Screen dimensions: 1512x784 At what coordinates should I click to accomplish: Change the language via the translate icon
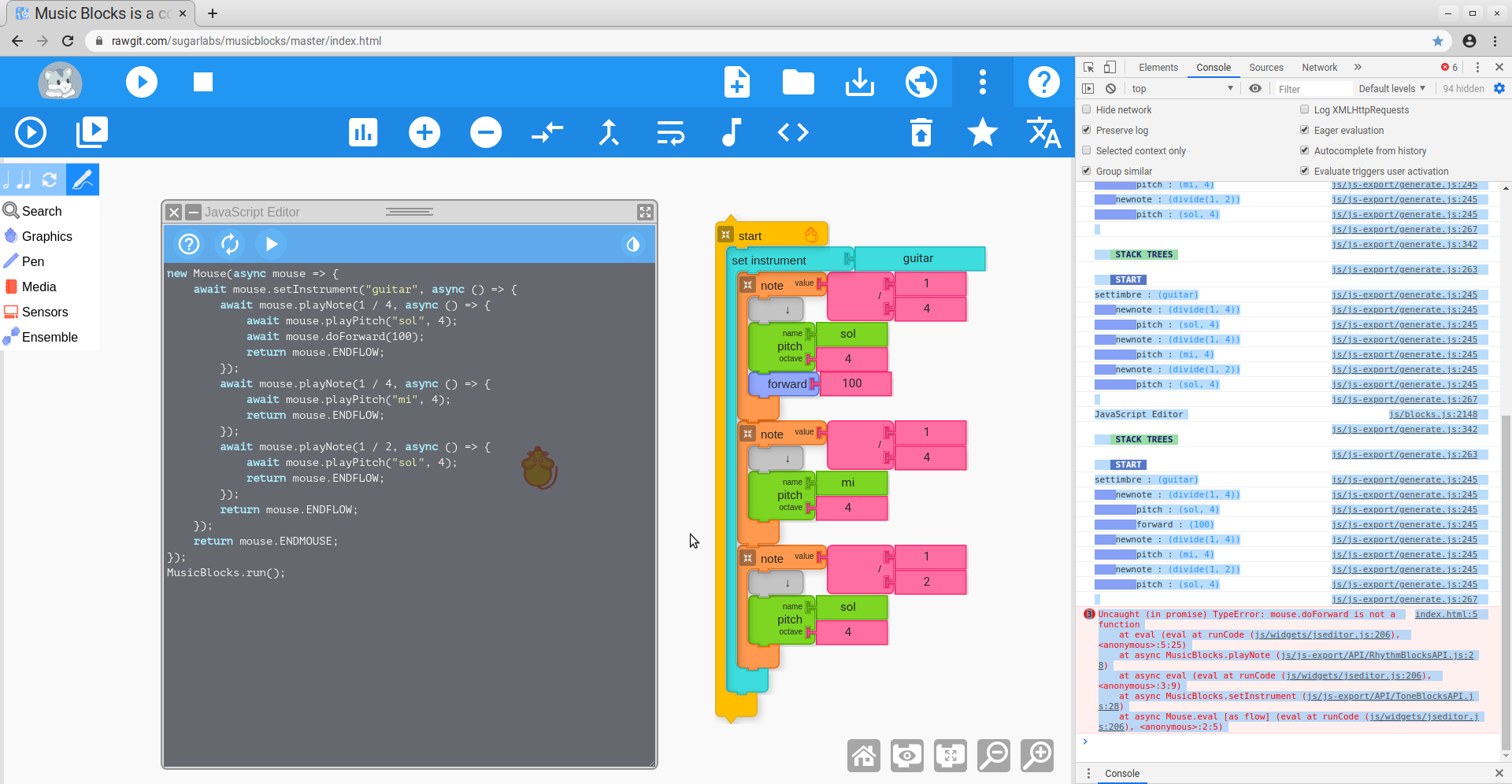1043,132
